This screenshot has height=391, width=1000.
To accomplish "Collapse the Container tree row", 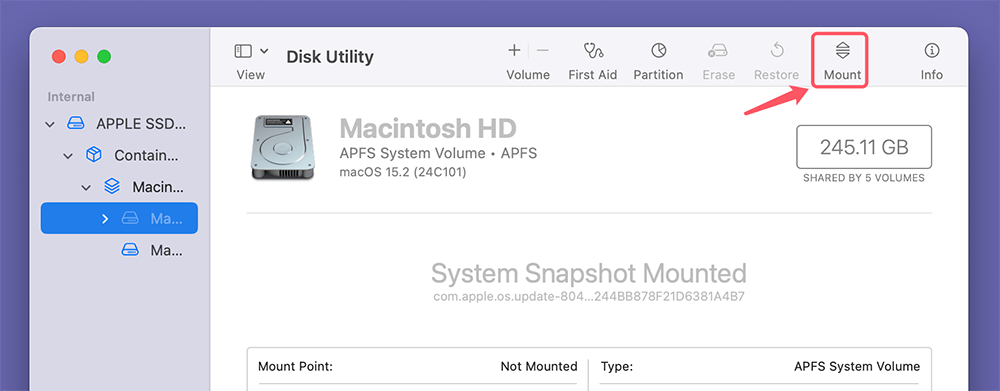I will click(x=68, y=155).
